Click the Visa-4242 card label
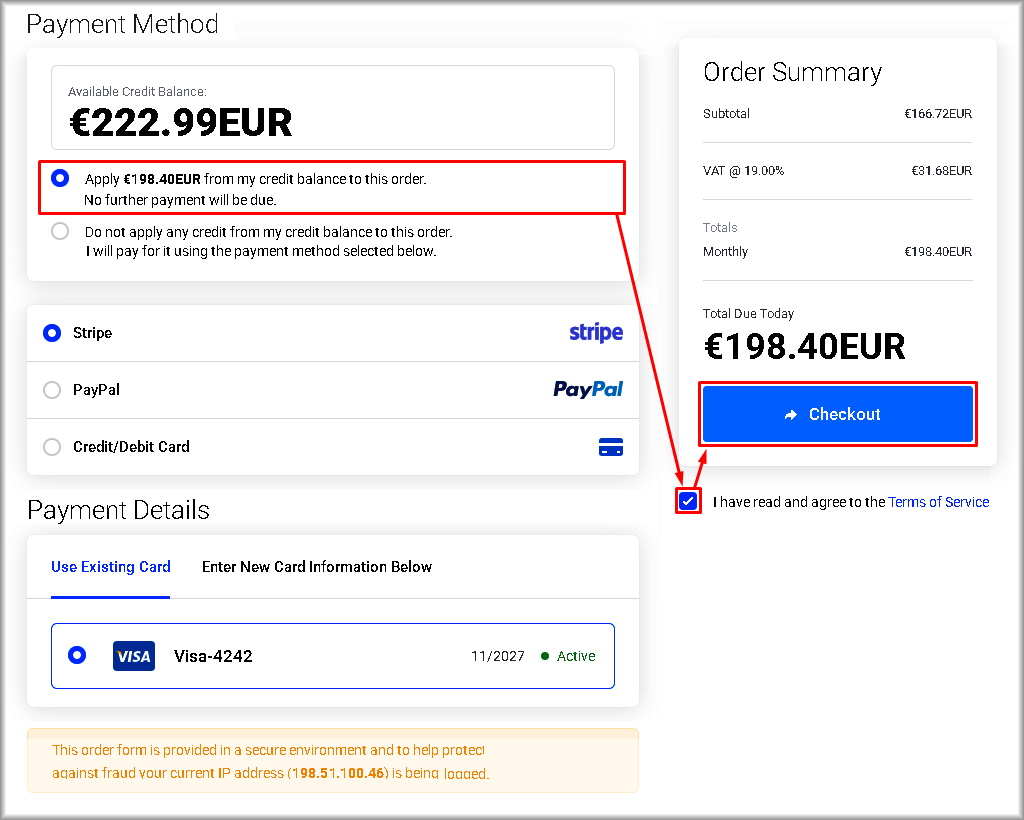Viewport: 1024px width, 820px height. pyautogui.click(x=213, y=656)
